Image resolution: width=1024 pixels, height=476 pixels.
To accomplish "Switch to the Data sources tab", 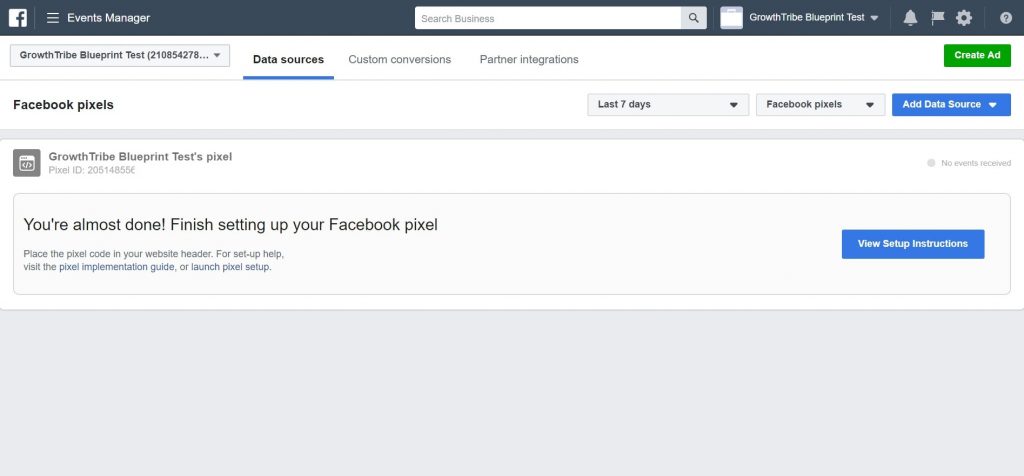I will (289, 59).
